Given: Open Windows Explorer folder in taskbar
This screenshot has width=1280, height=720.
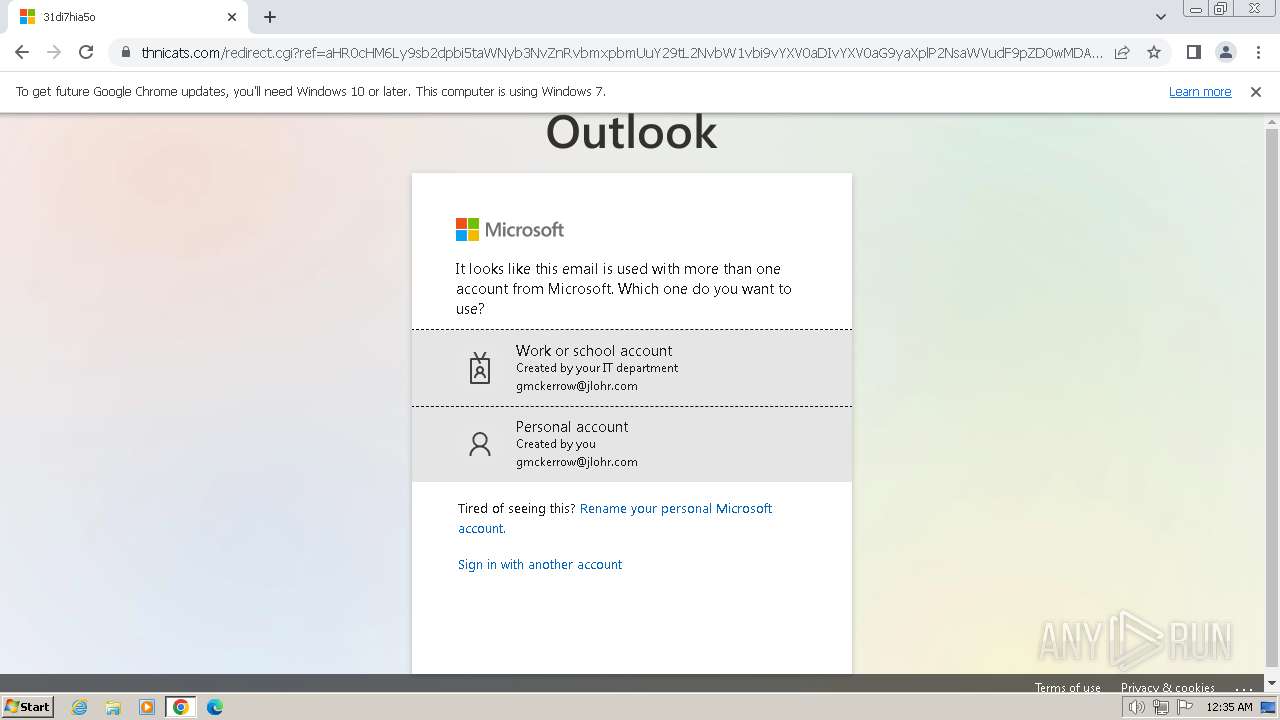Looking at the screenshot, I should point(113,707).
